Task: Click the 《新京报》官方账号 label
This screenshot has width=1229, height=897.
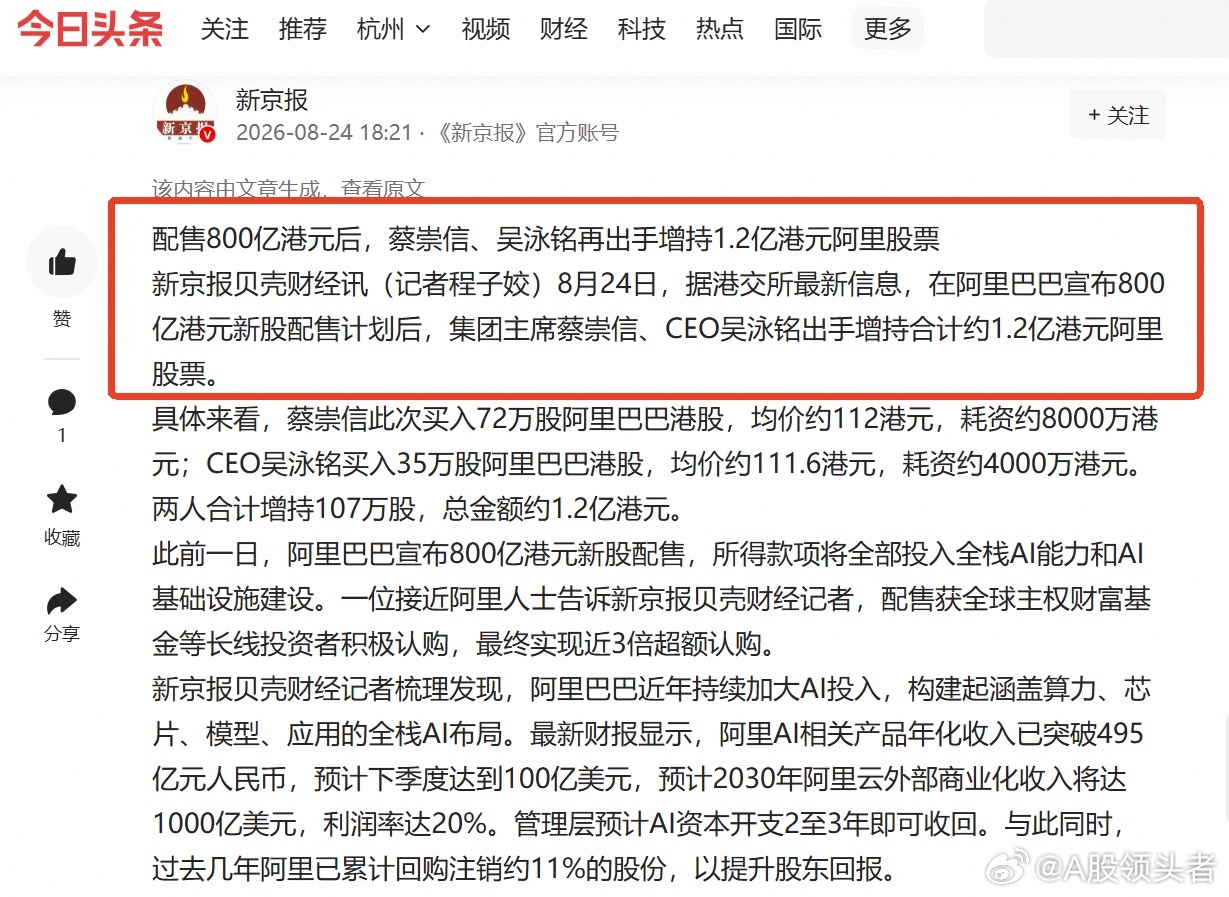Action: (529, 133)
